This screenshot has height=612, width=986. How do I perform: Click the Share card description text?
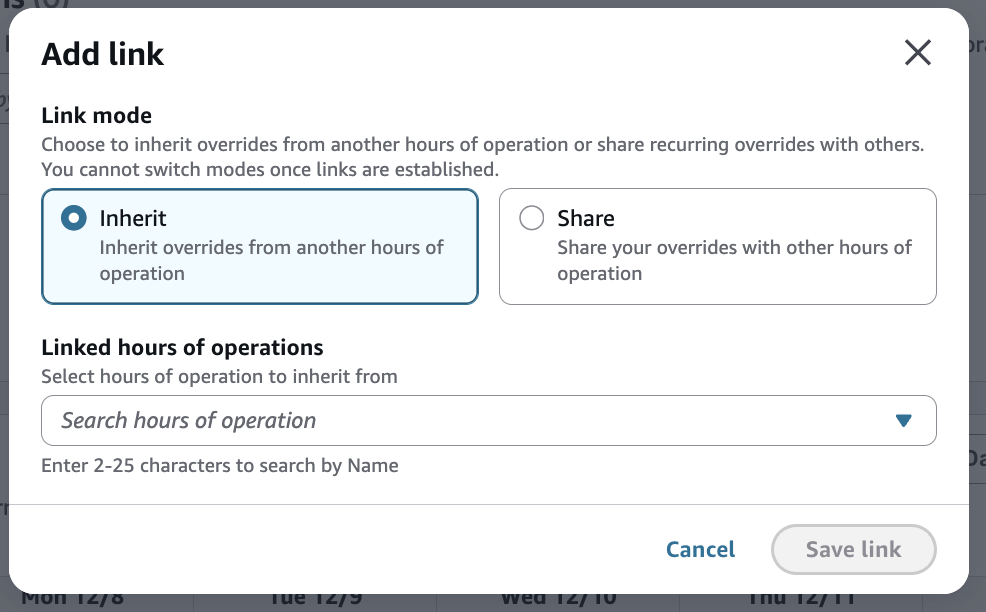[x=734, y=260]
